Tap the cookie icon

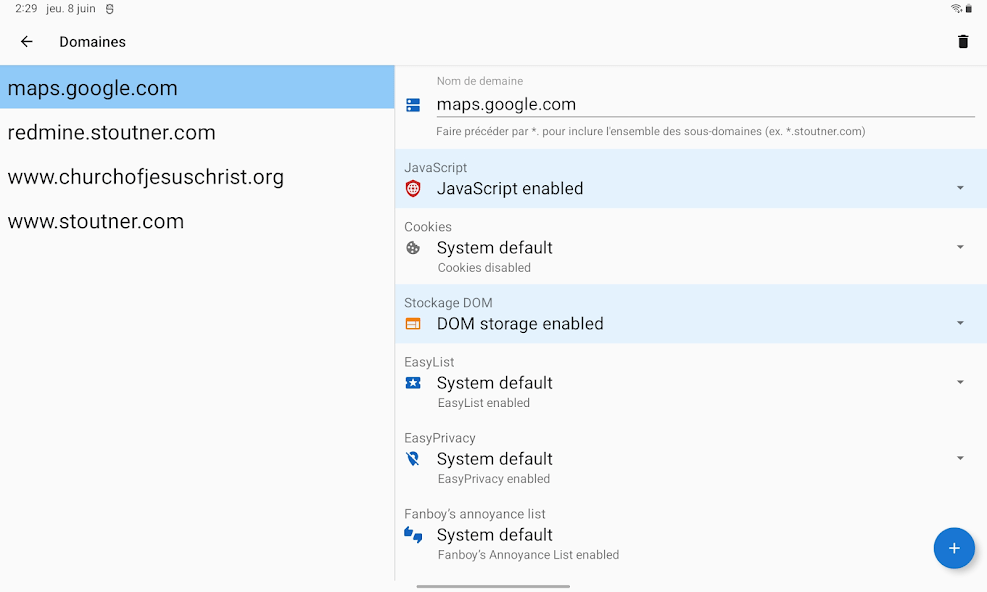(x=413, y=248)
